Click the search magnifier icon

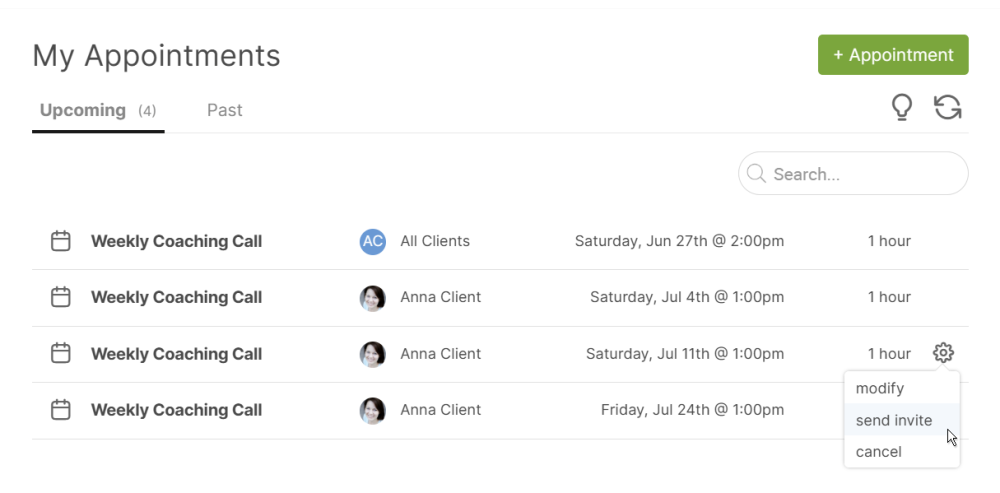pos(756,173)
